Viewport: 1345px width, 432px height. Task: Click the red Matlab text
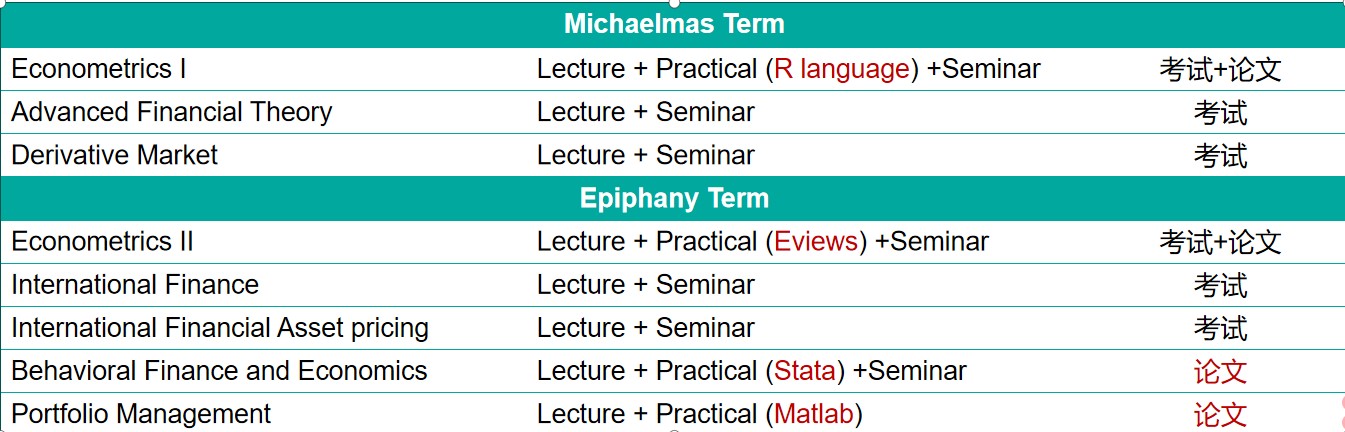[x=814, y=414]
